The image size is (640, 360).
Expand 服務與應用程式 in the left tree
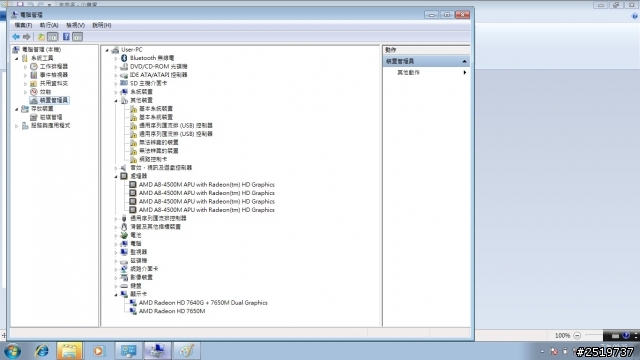point(17,126)
